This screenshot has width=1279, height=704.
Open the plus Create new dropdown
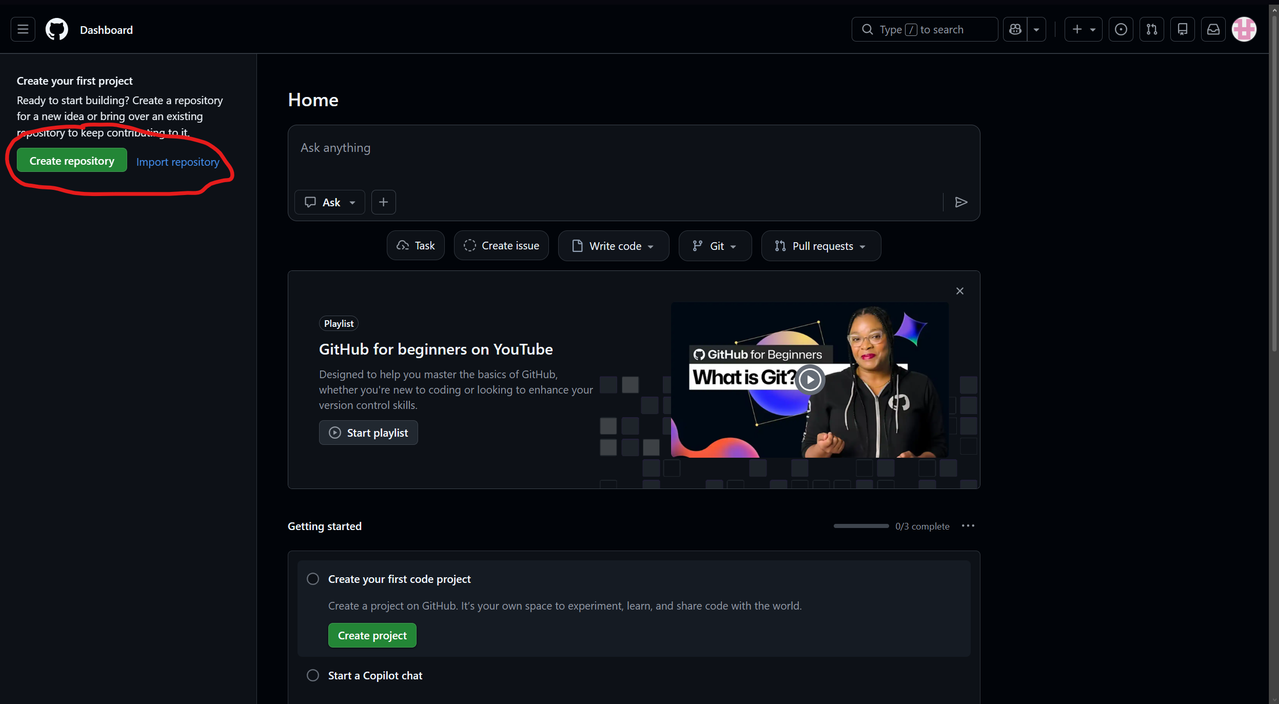[x=1083, y=30]
